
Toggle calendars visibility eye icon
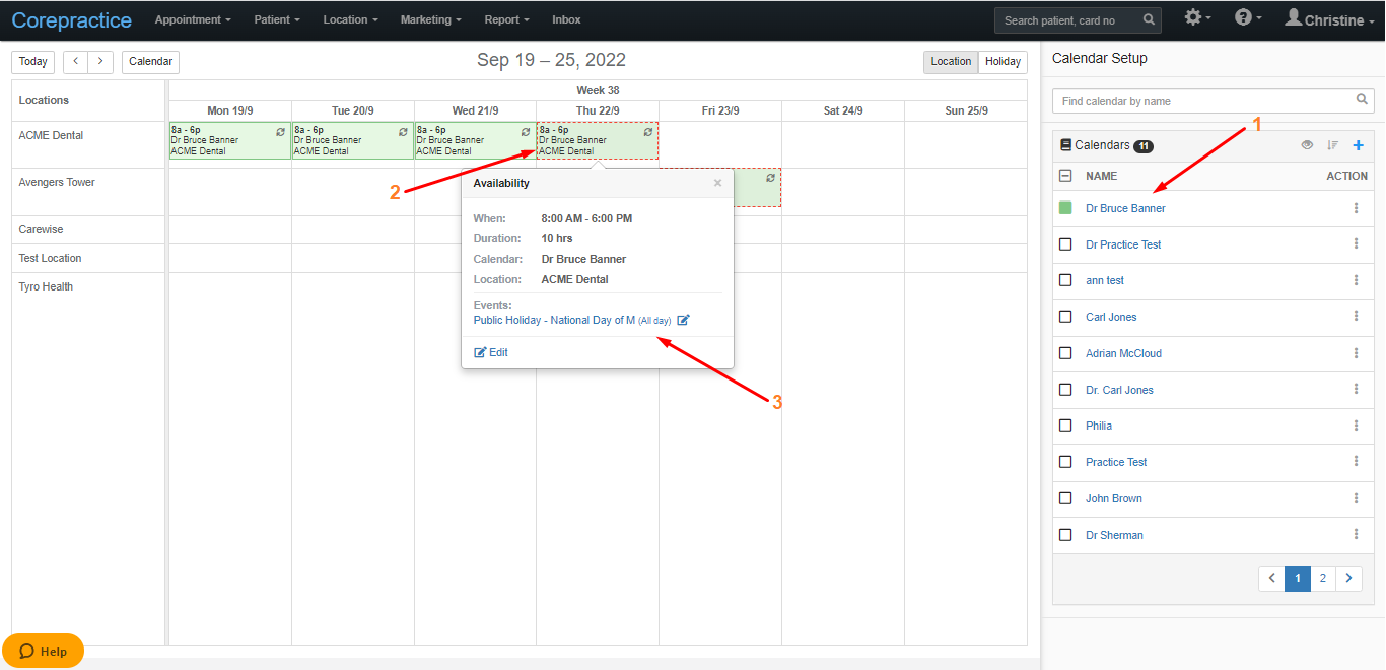click(1307, 145)
